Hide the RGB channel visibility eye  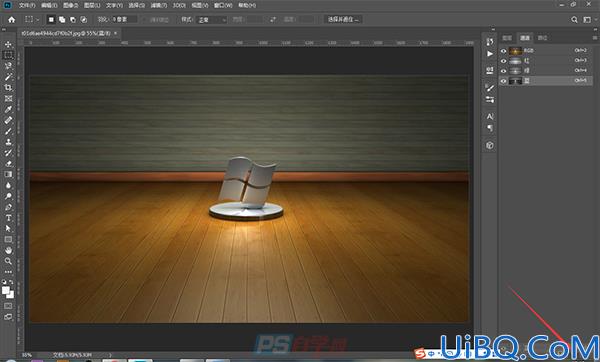504,51
